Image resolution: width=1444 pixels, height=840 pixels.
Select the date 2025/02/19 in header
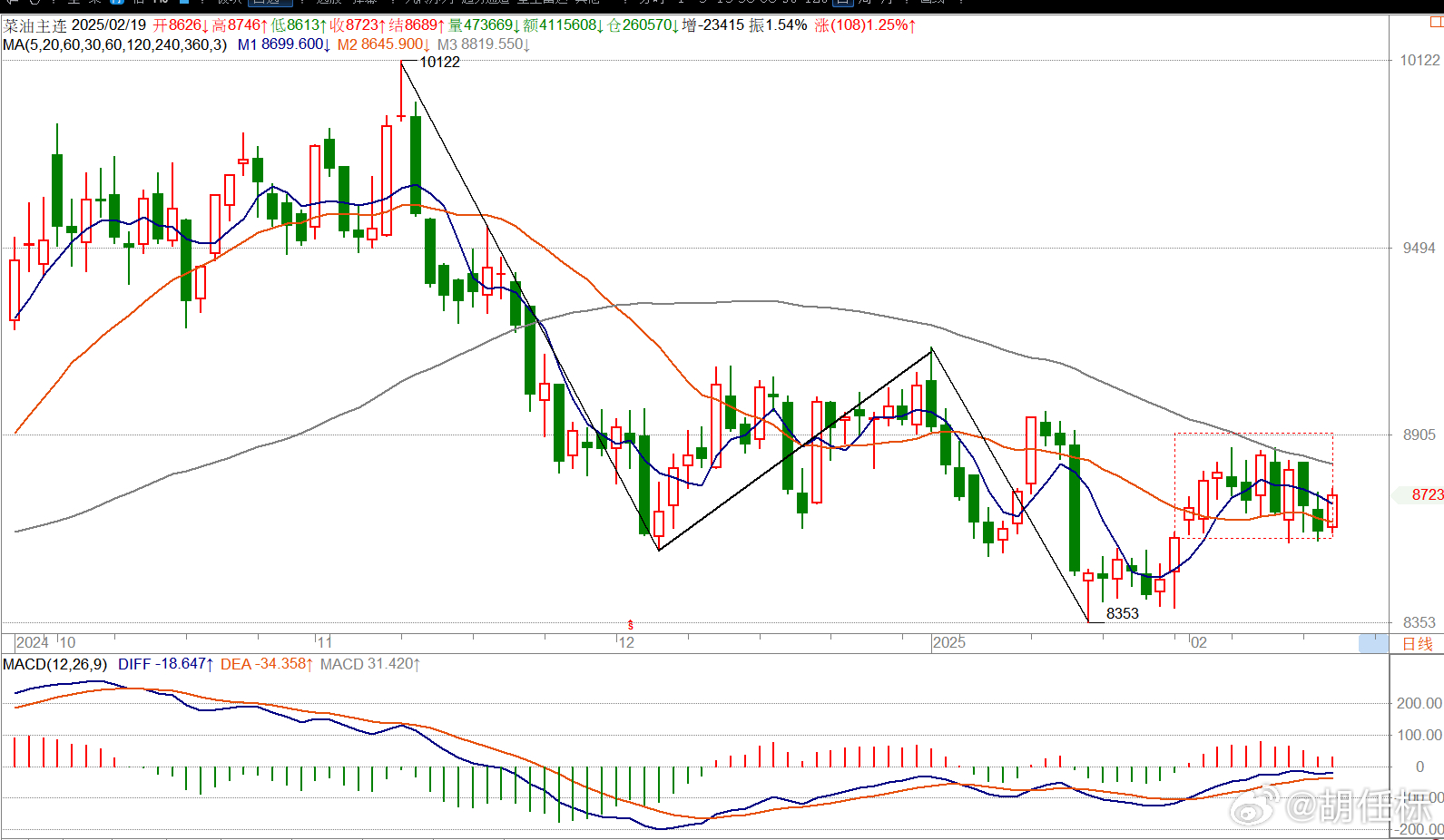point(109,25)
